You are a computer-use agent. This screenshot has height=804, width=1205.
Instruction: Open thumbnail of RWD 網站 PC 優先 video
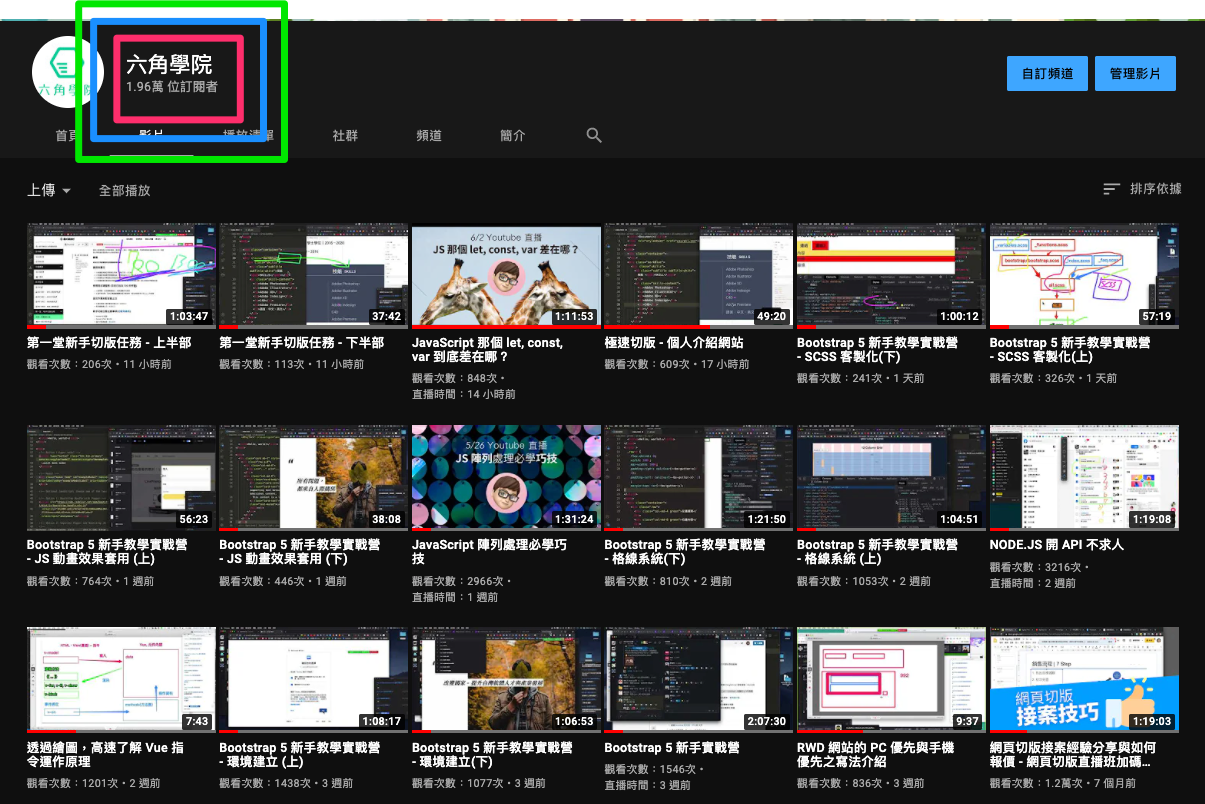point(891,680)
